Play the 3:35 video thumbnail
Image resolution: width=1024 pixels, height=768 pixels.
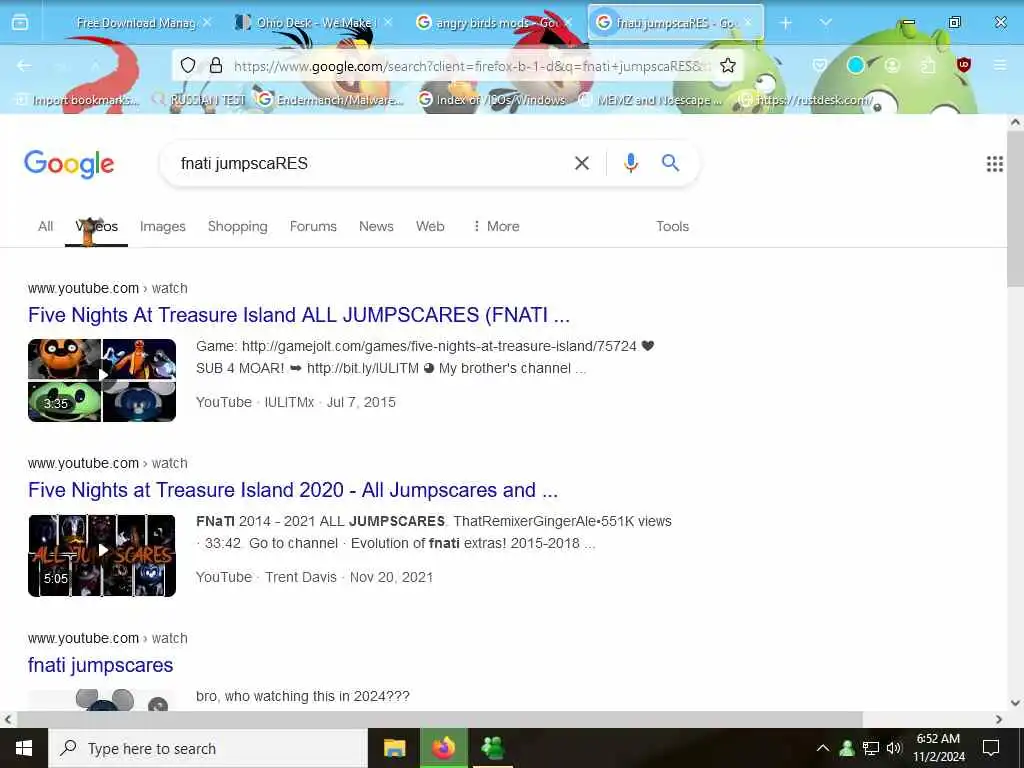[x=102, y=380]
